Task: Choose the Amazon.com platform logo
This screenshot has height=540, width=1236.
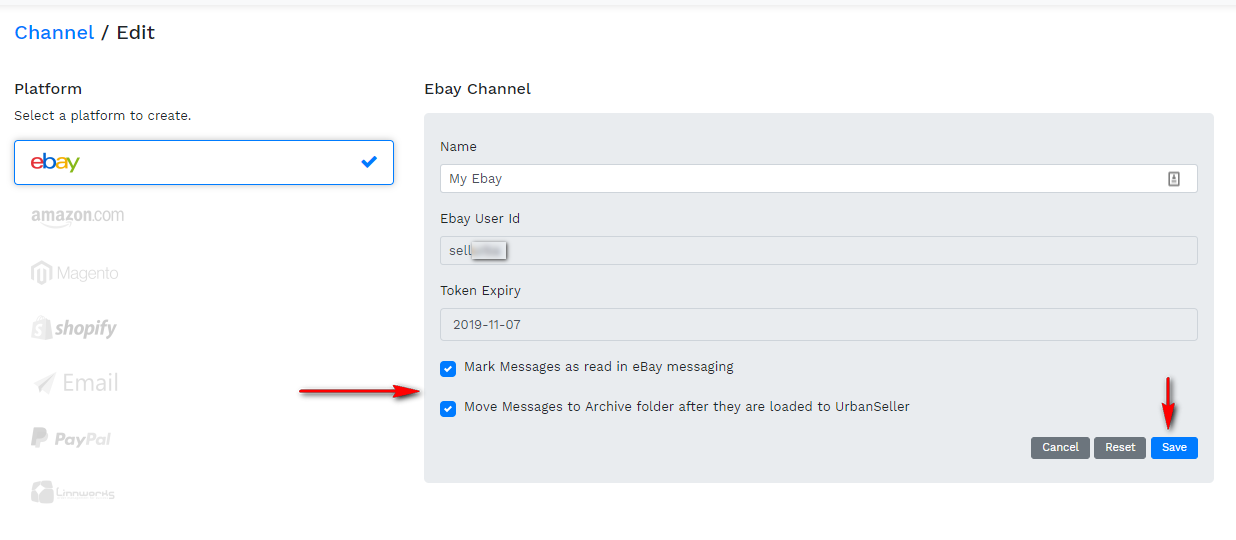Action: point(77,217)
